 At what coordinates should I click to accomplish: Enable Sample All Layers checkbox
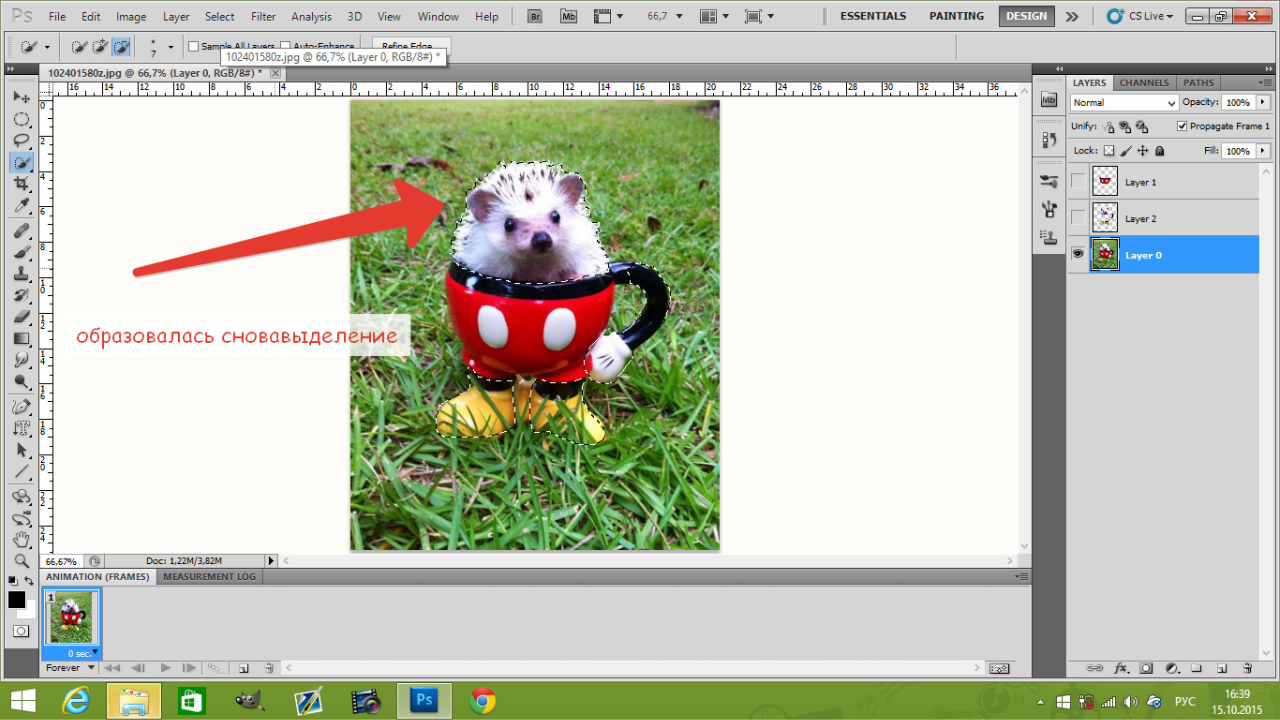tap(194, 47)
